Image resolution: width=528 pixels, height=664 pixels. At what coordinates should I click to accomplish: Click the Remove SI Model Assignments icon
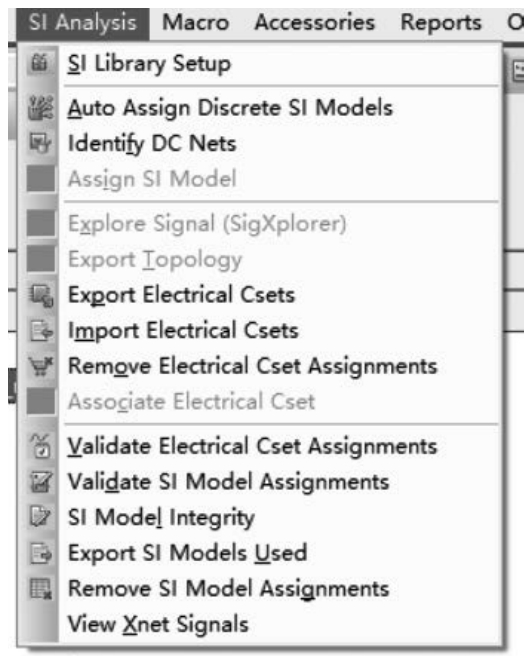pos(41,589)
